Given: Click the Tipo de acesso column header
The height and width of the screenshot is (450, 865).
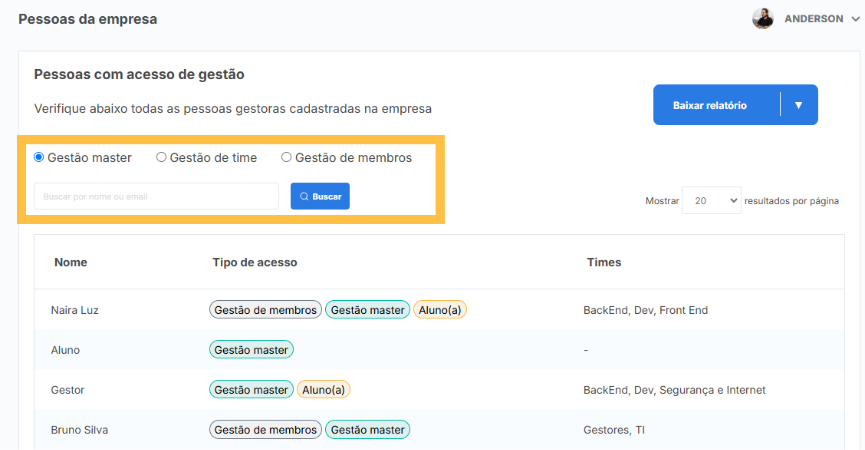Looking at the screenshot, I should (255, 262).
